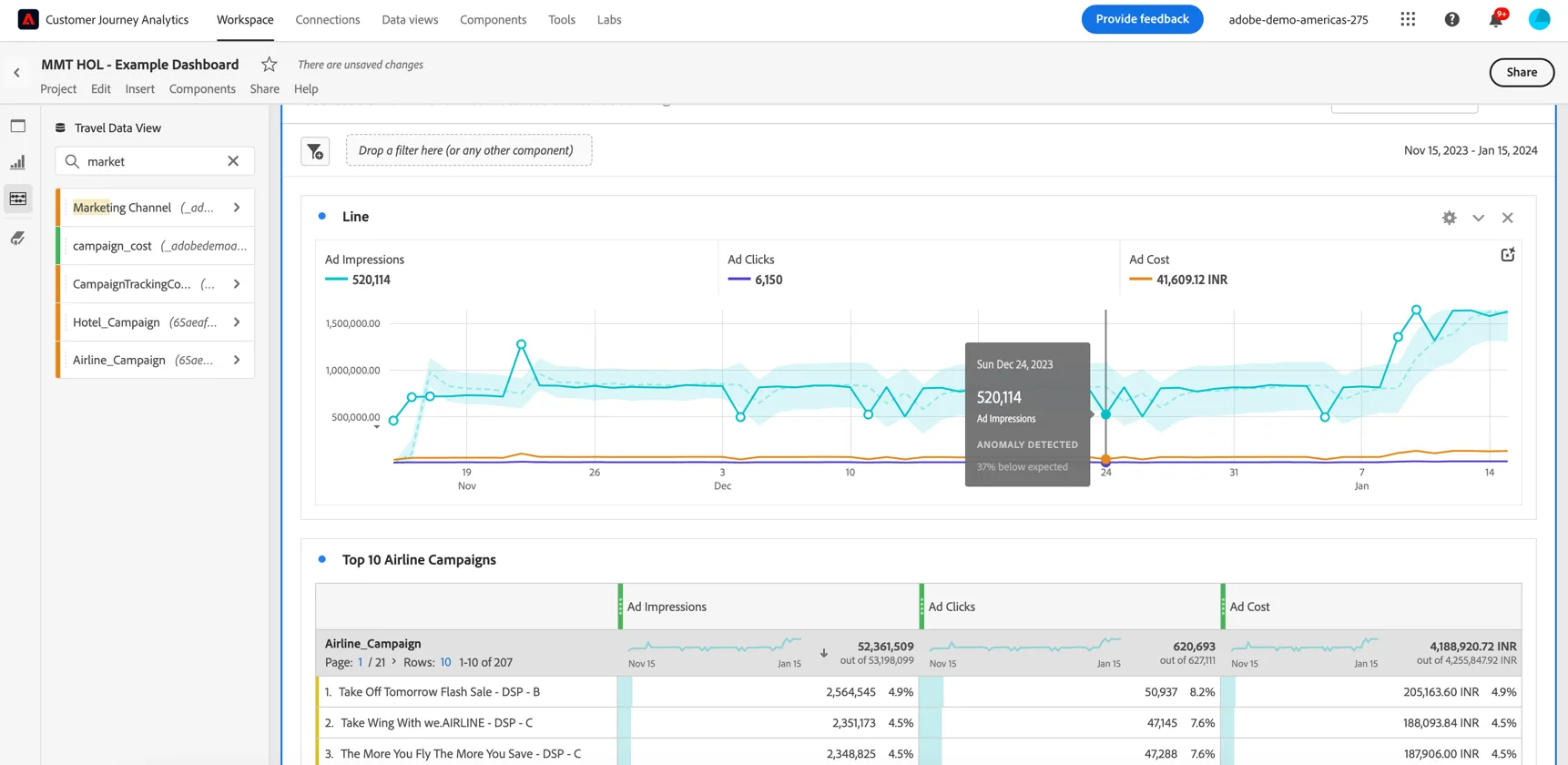Viewport: 1568px width, 765px height.
Task: Open the Labs tab
Action: point(609,19)
